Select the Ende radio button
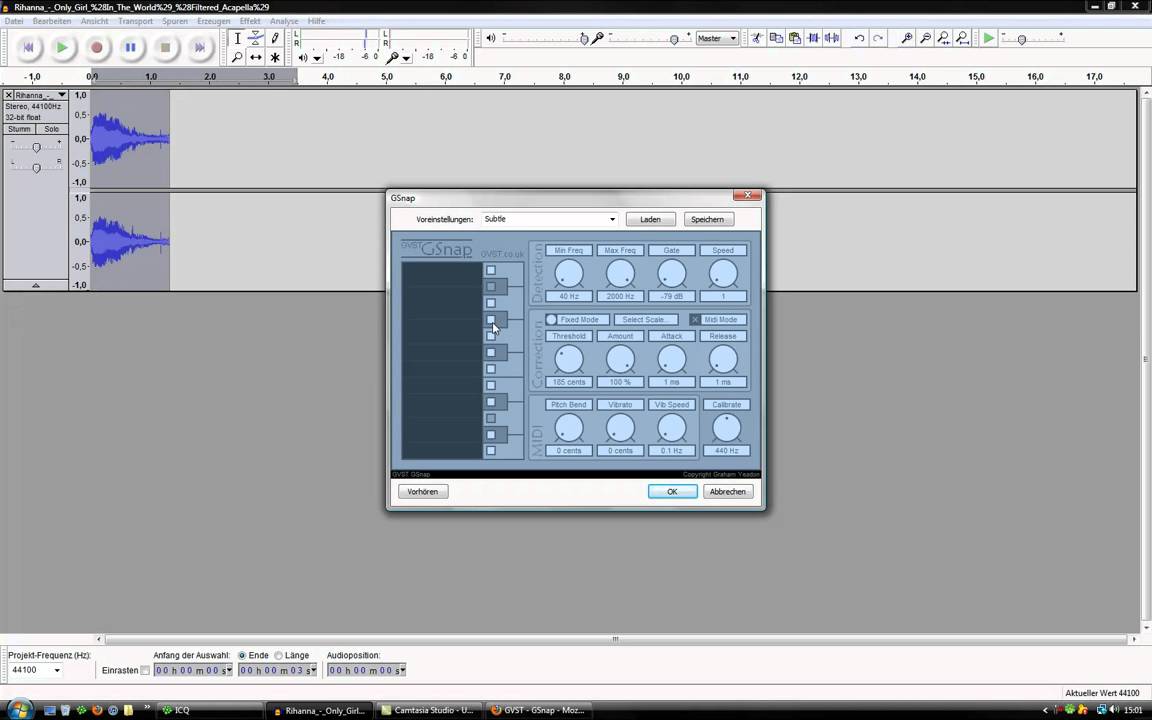 pyautogui.click(x=242, y=655)
